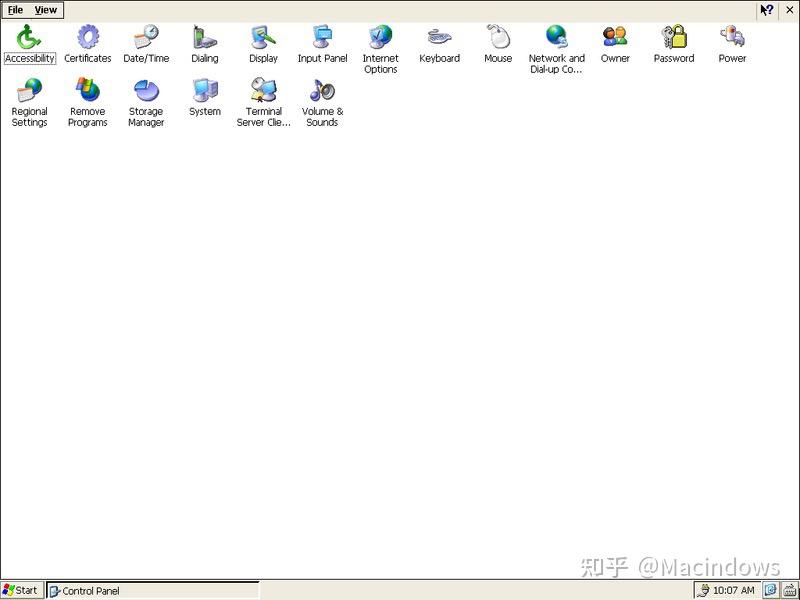Open the Display settings icon
The width and height of the screenshot is (800, 600).
[263, 40]
